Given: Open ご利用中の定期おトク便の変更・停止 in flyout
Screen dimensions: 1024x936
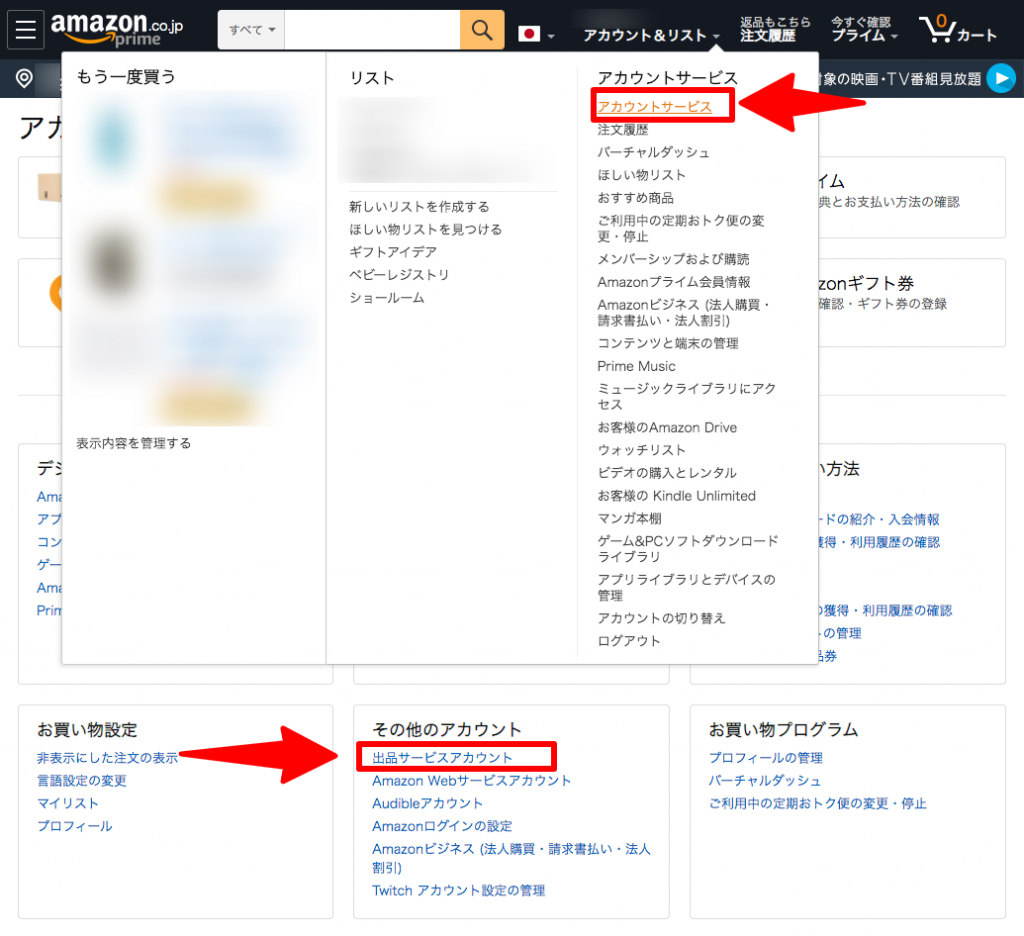Looking at the screenshot, I should tap(680, 229).
